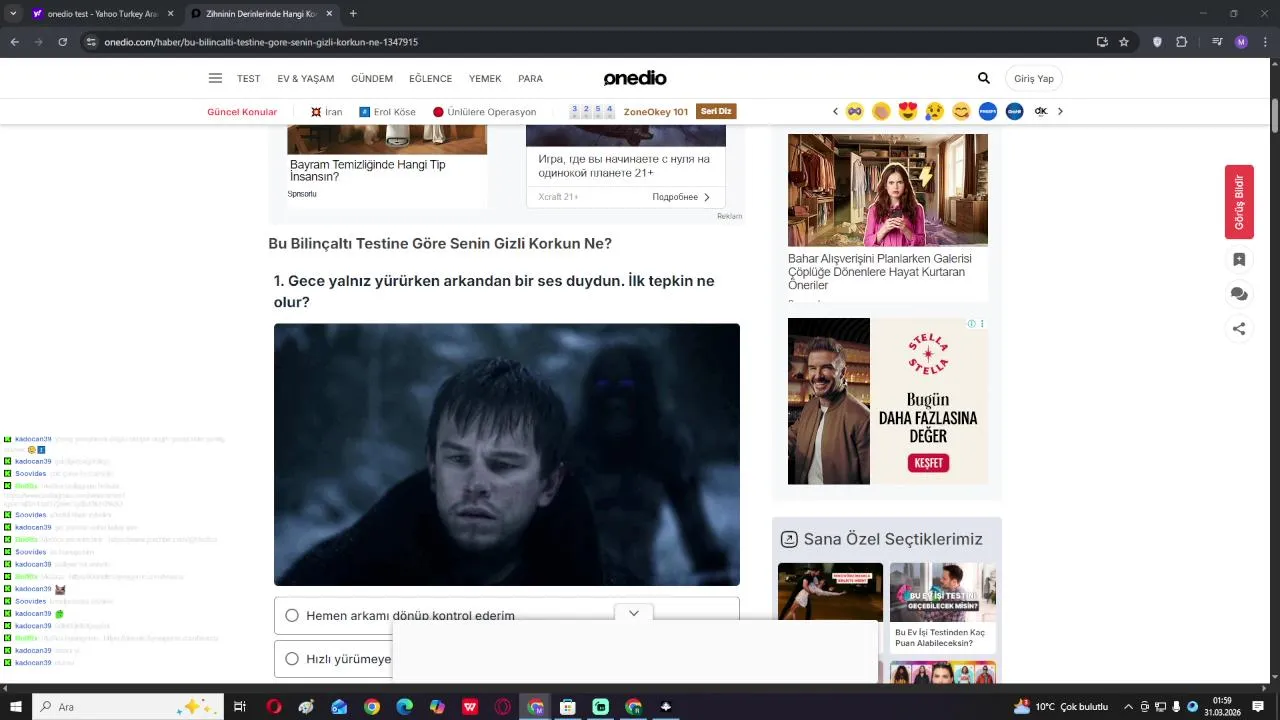Open YEMEK menu item

485,79
